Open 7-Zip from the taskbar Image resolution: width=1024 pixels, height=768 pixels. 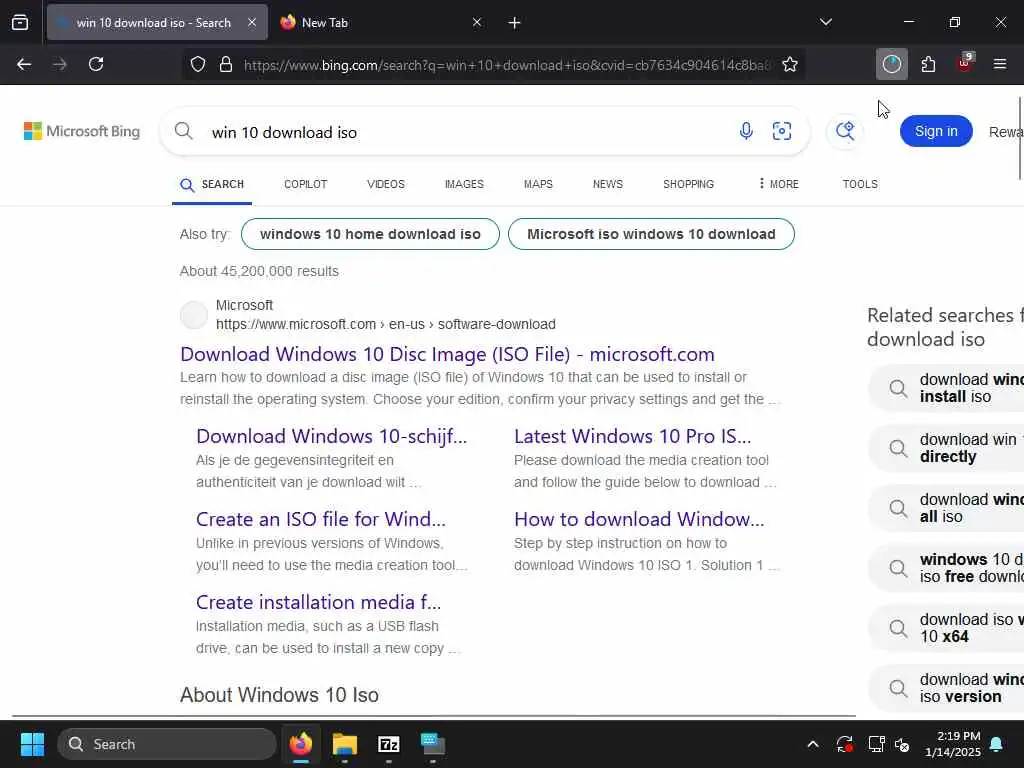tap(389, 744)
